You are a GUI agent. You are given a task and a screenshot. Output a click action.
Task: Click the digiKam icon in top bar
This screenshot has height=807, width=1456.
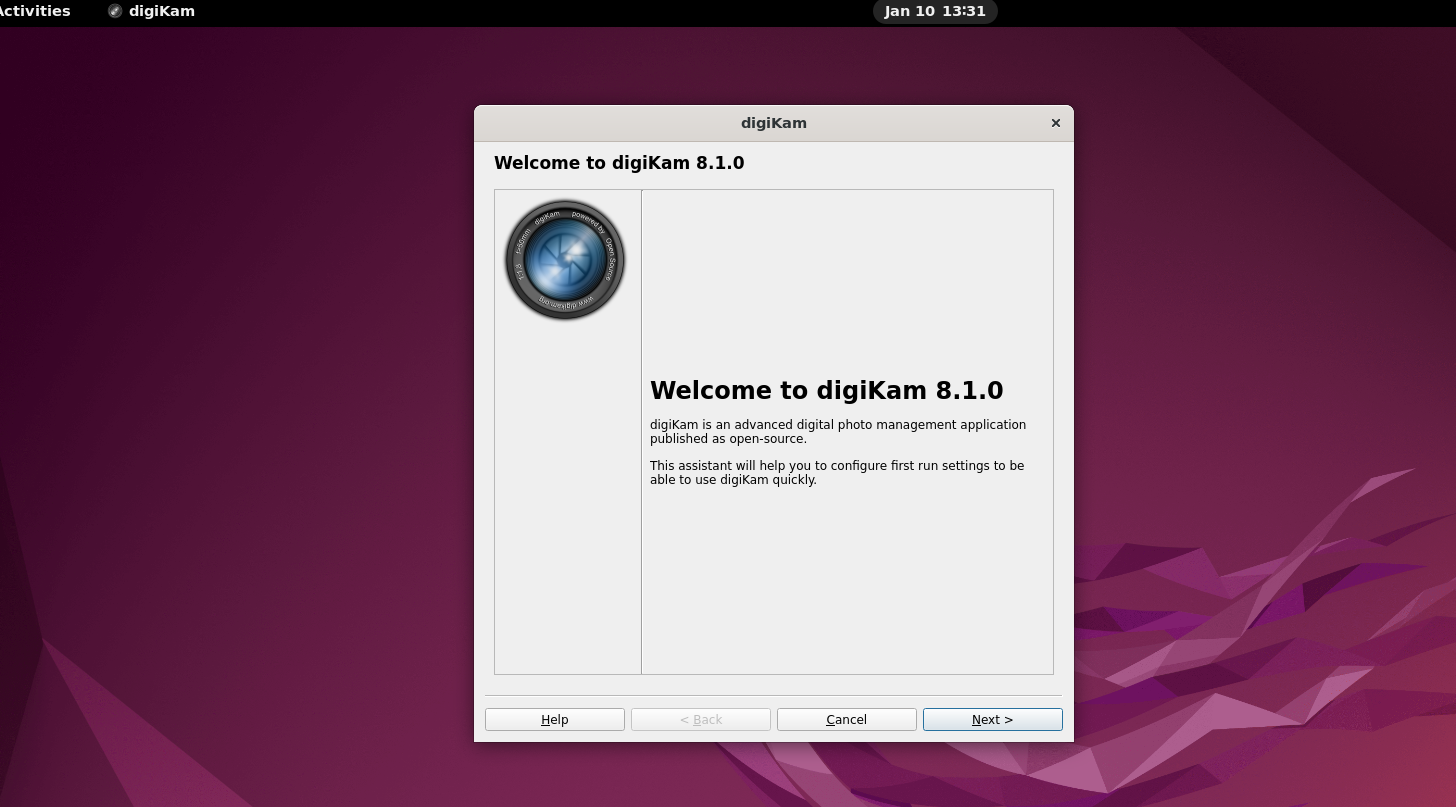(x=115, y=11)
